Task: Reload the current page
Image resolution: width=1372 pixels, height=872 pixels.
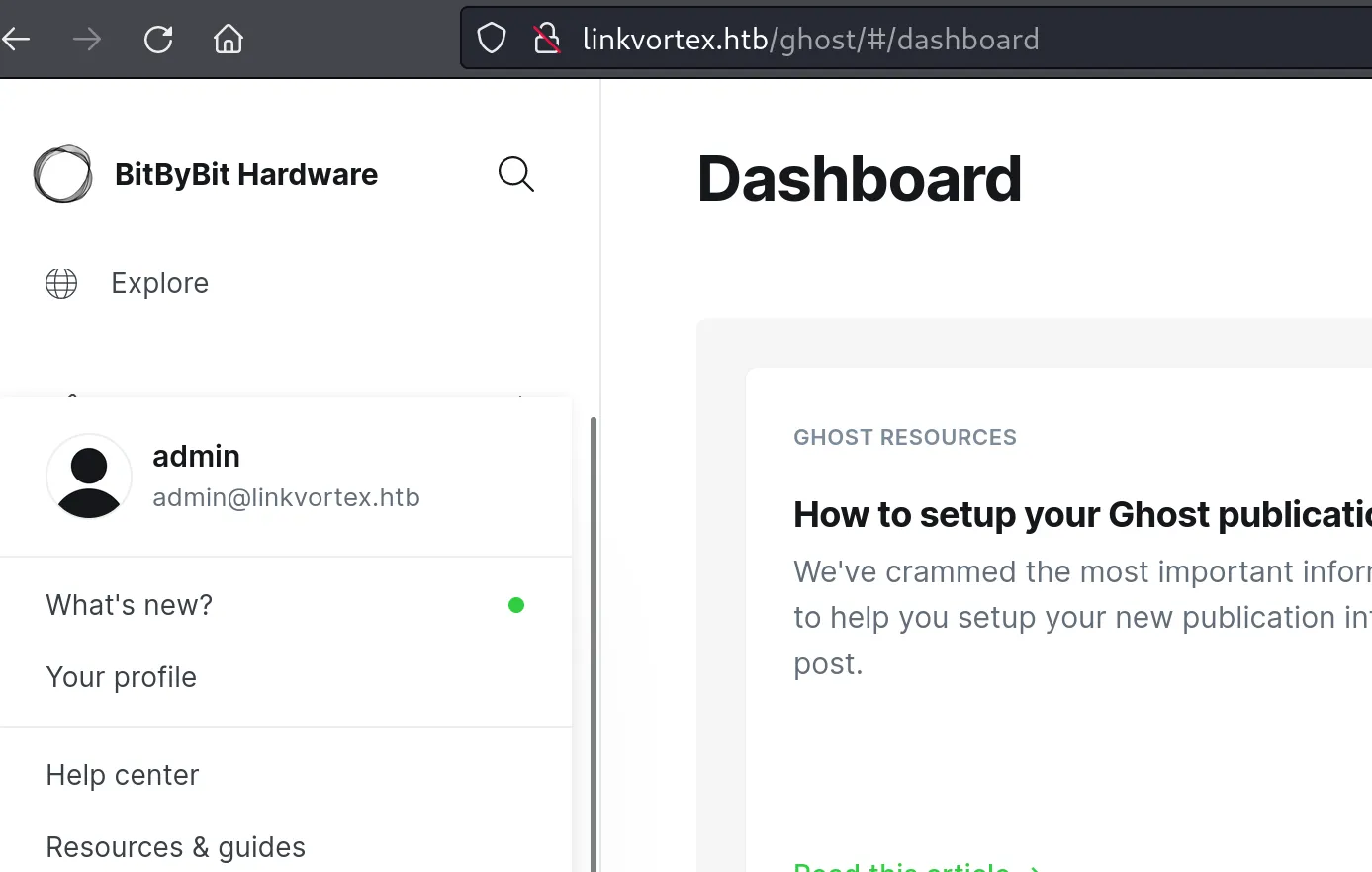Action: pyautogui.click(x=158, y=40)
